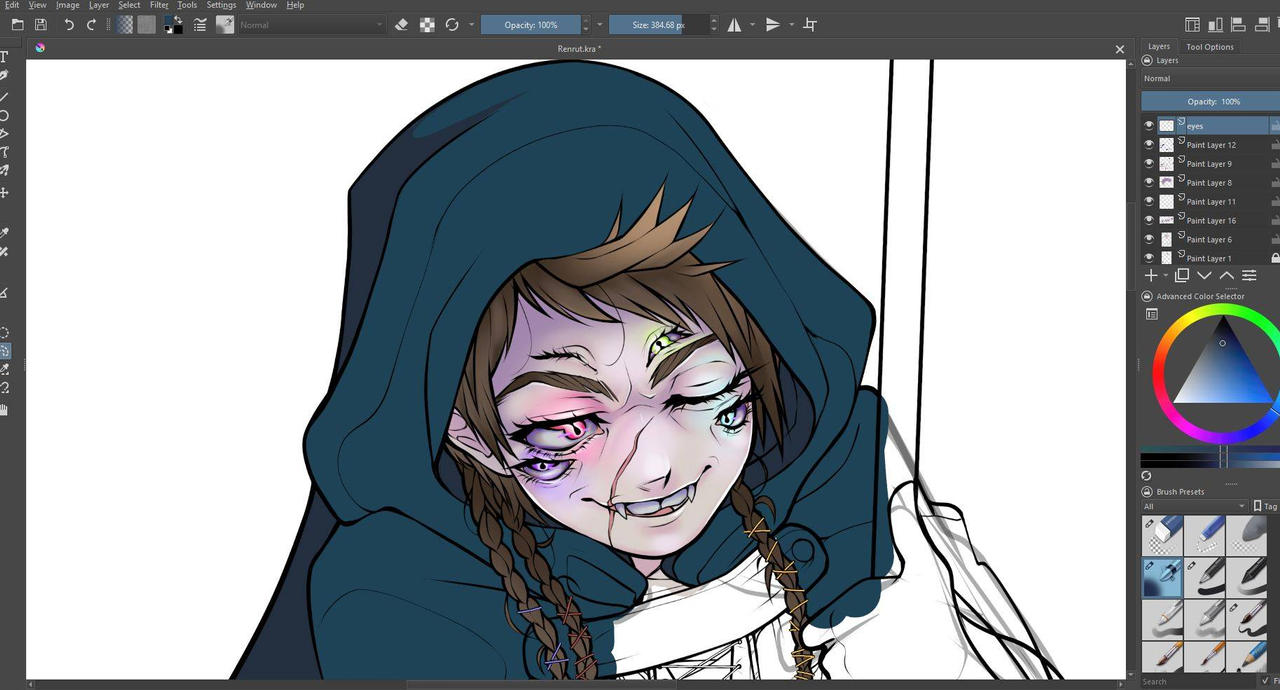Switch to the Layers docker tab

tap(1159, 46)
